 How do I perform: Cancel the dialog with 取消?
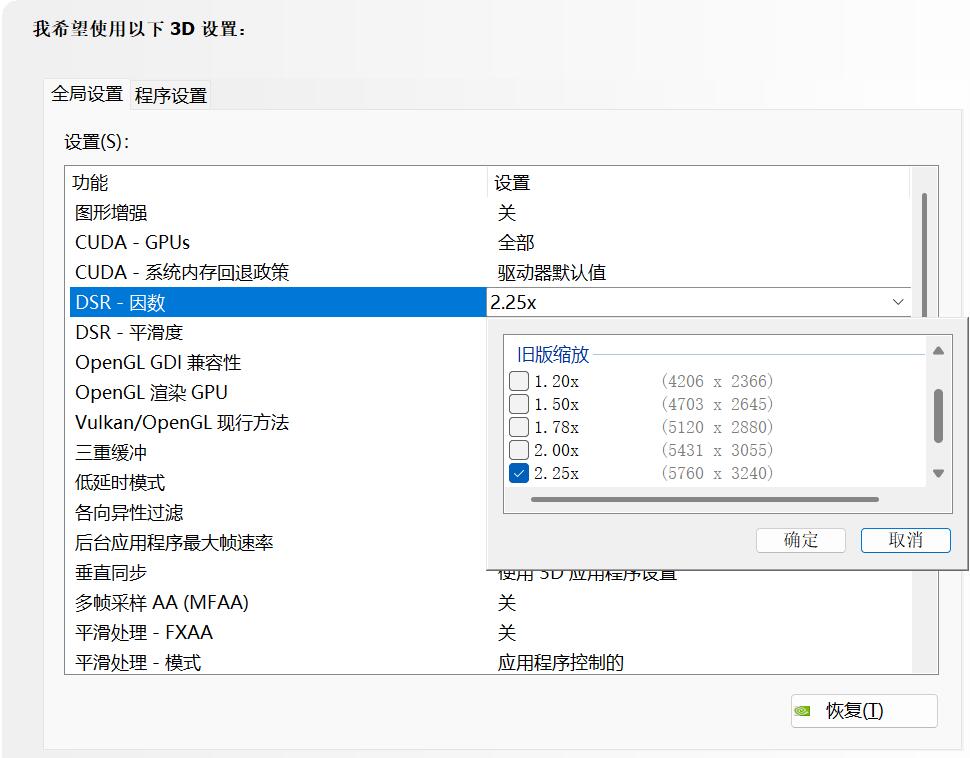point(904,540)
